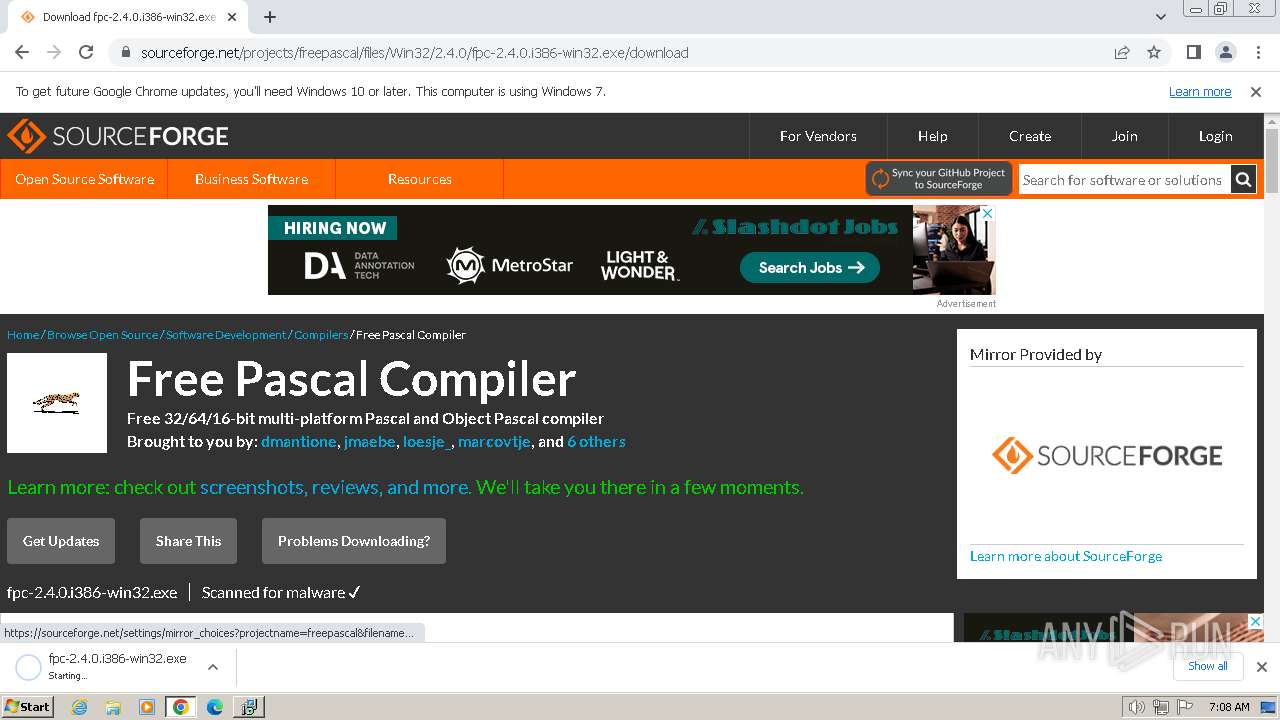This screenshot has width=1280, height=720.
Task: Click the share page icon in address bar
Action: pos(1122,52)
